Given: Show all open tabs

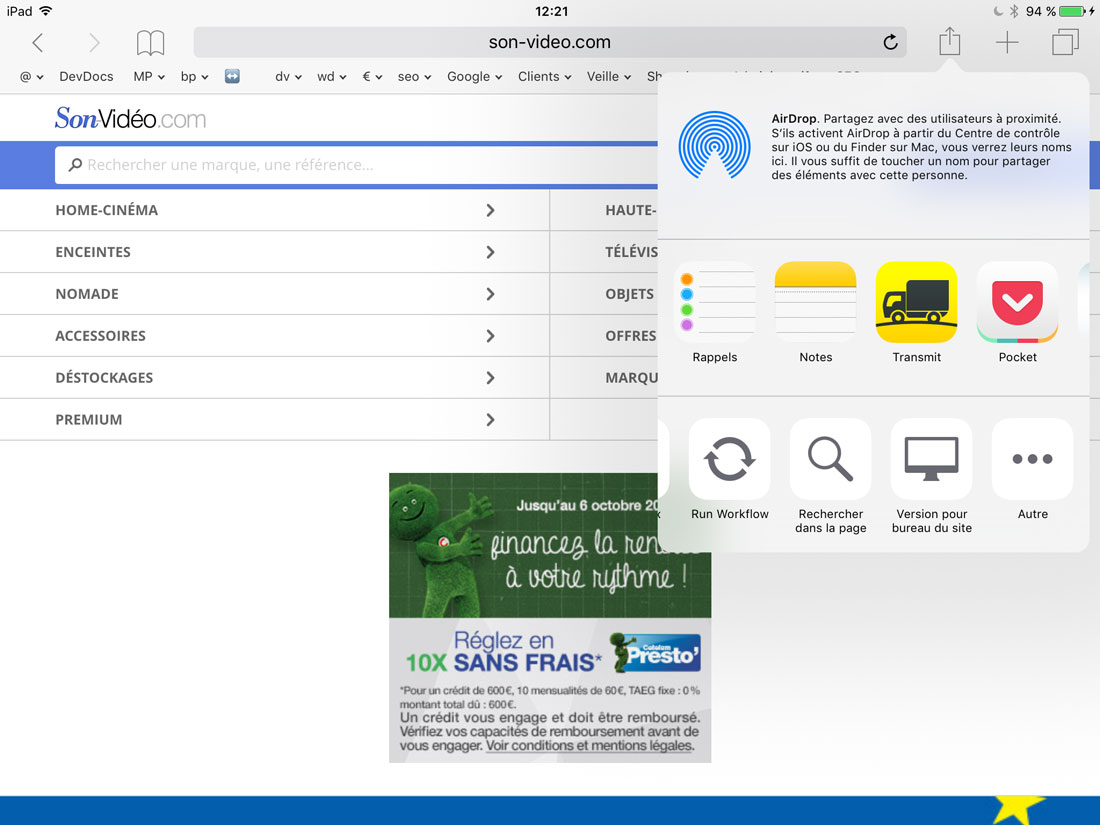Looking at the screenshot, I should point(1065,42).
